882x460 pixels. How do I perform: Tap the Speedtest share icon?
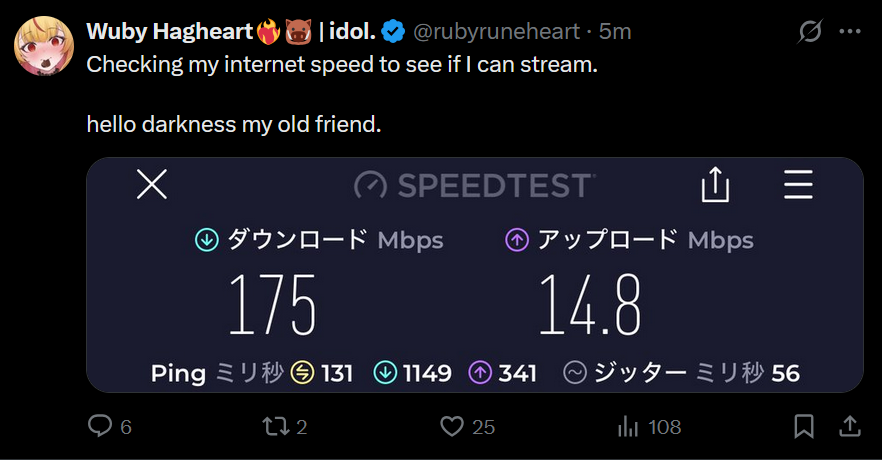pos(715,185)
